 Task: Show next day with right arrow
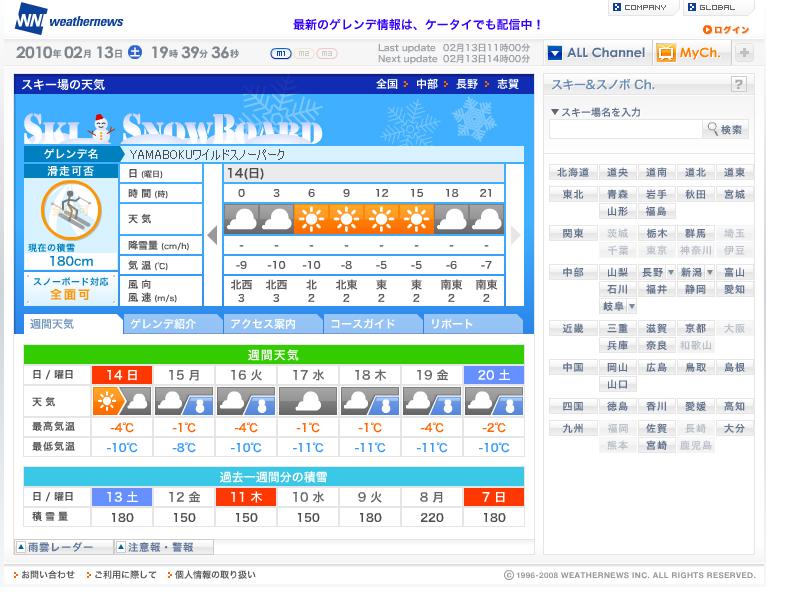pyautogui.click(x=515, y=235)
